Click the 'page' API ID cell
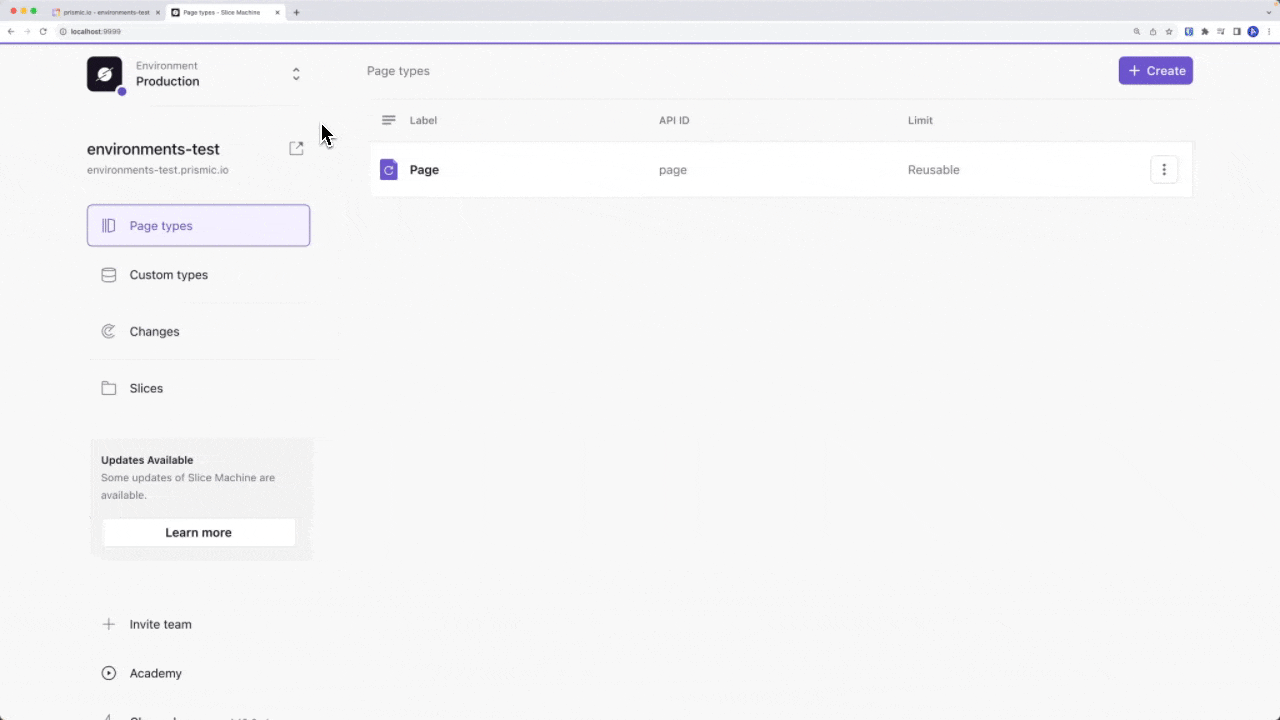 (x=673, y=170)
